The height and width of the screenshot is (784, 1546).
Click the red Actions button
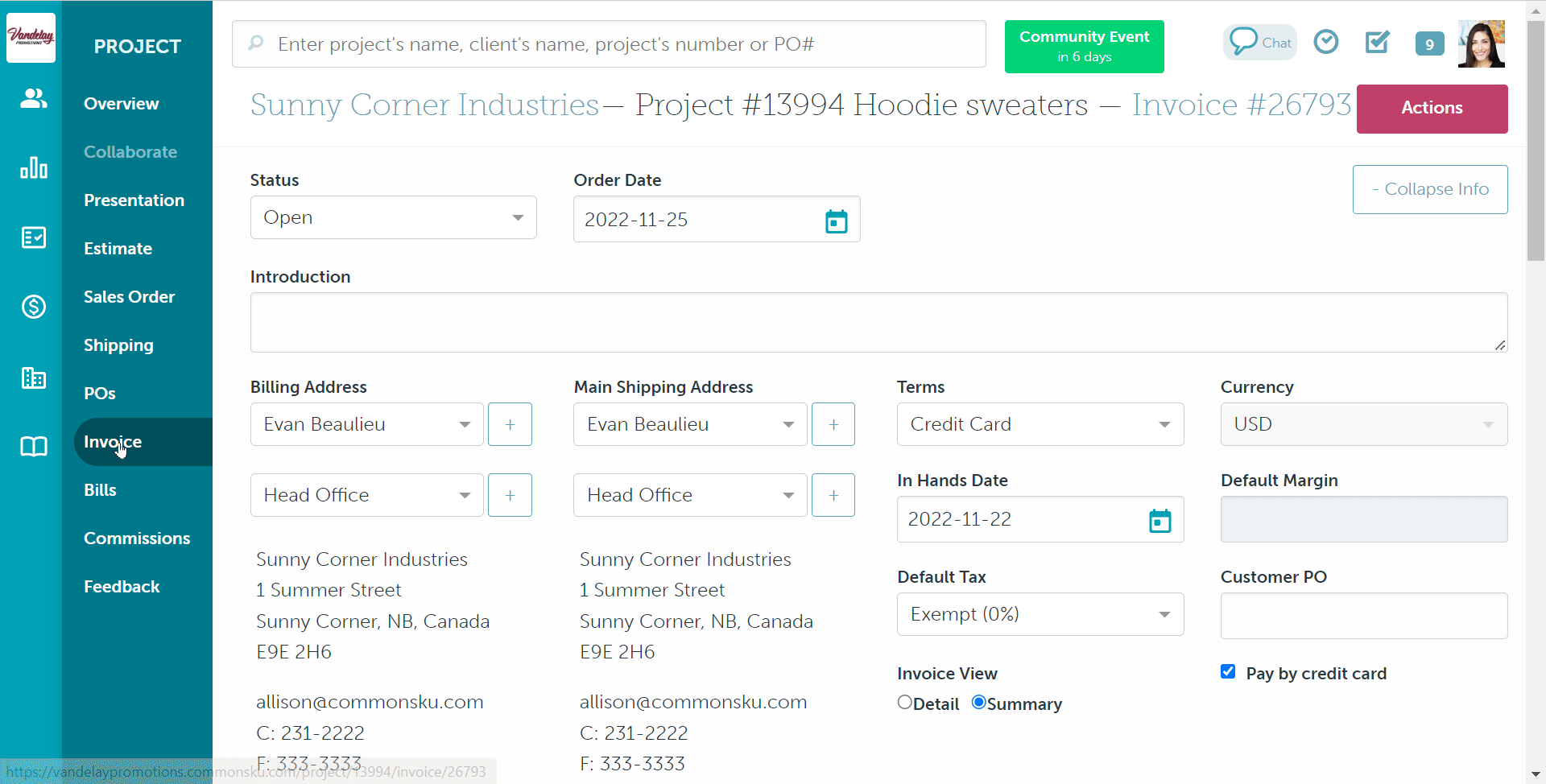click(x=1431, y=109)
